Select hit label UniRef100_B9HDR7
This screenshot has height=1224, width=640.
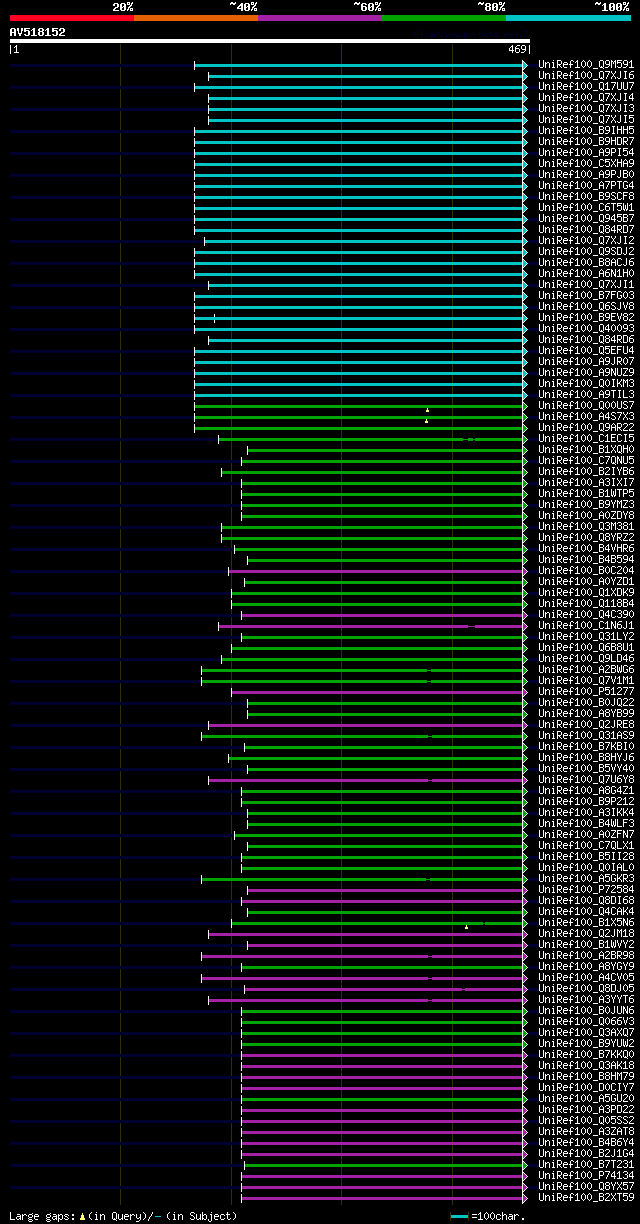point(586,142)
